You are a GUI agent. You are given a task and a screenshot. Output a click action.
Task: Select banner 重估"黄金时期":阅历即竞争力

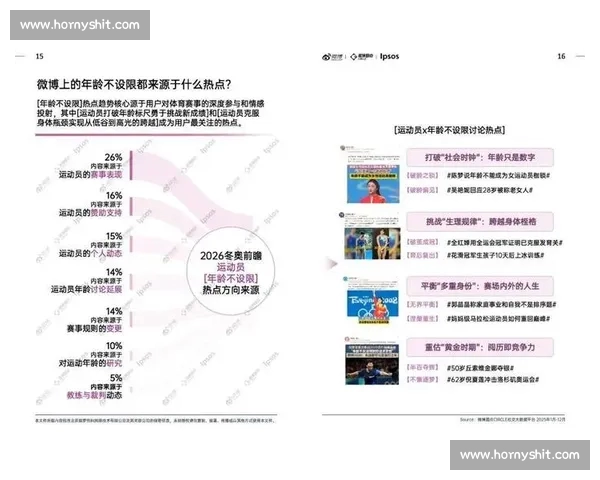(480, 347)
